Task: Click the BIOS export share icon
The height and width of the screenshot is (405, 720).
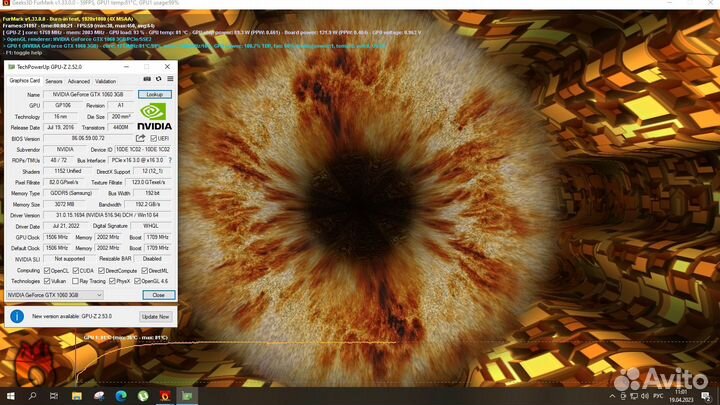Action: point(142,138)
